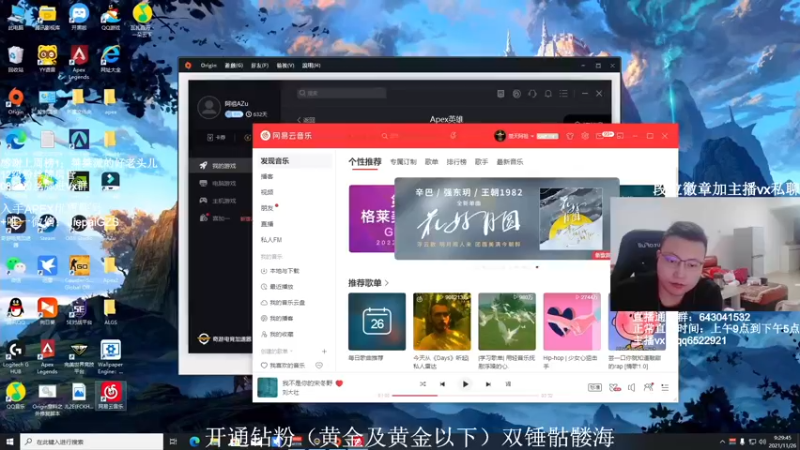
Task: Open the messages mail icon
Action: pyautogui.click(x=599, y=136)
